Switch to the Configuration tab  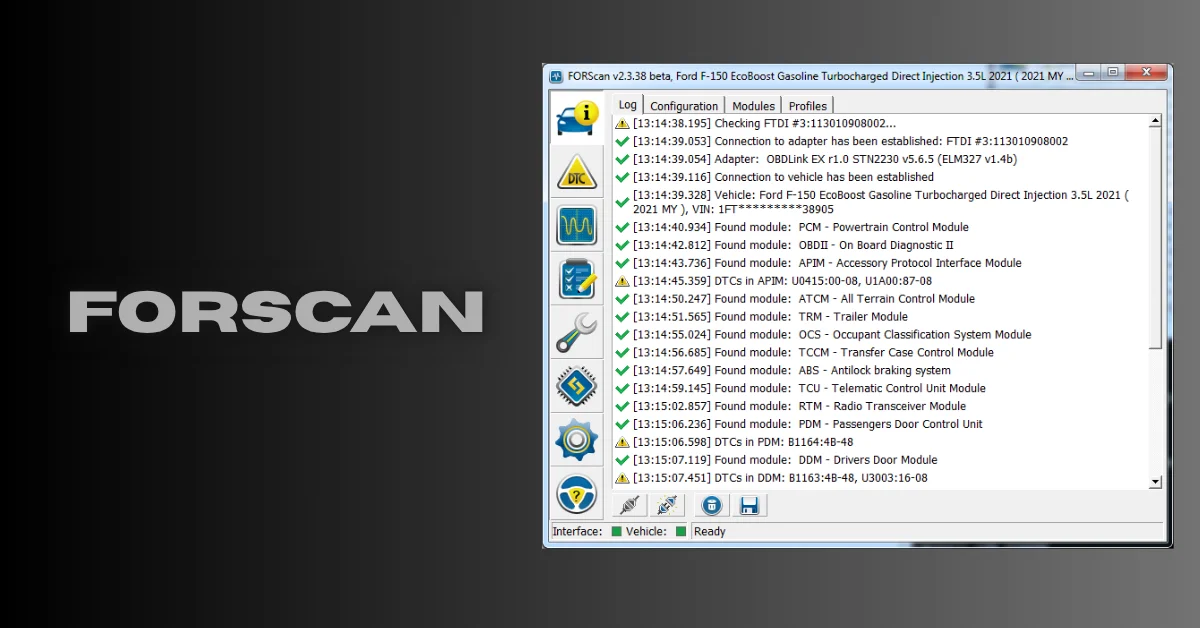[684, 106]
